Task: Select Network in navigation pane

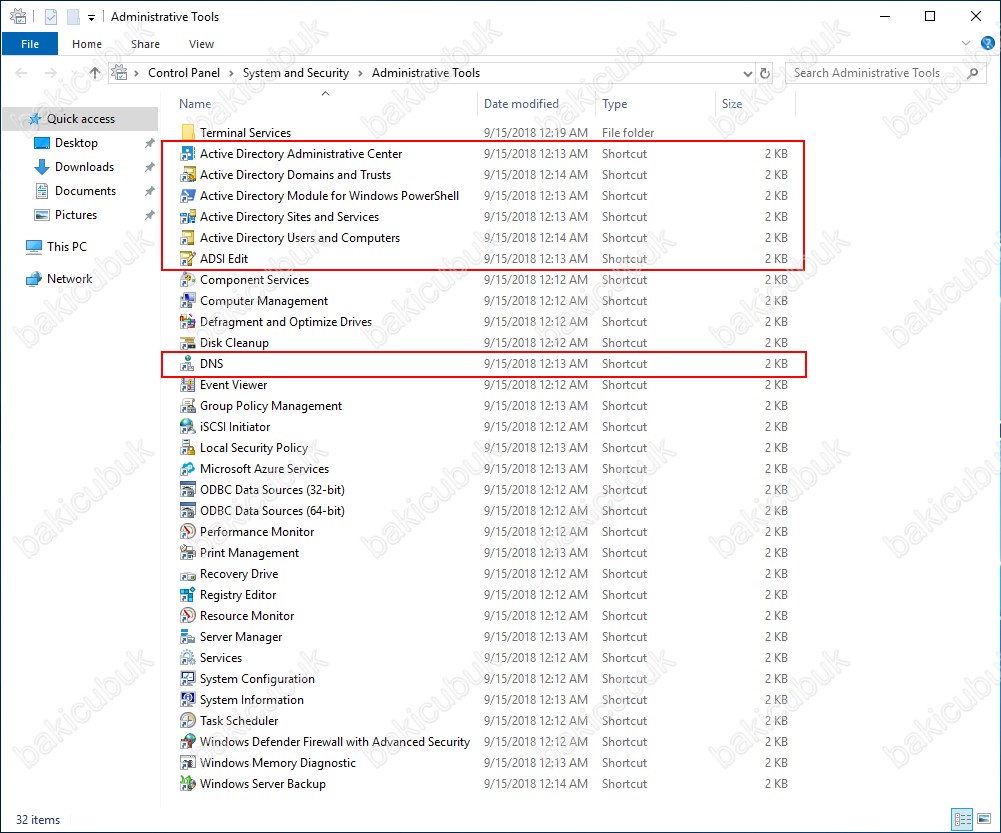Action: (x=69, y=279)
